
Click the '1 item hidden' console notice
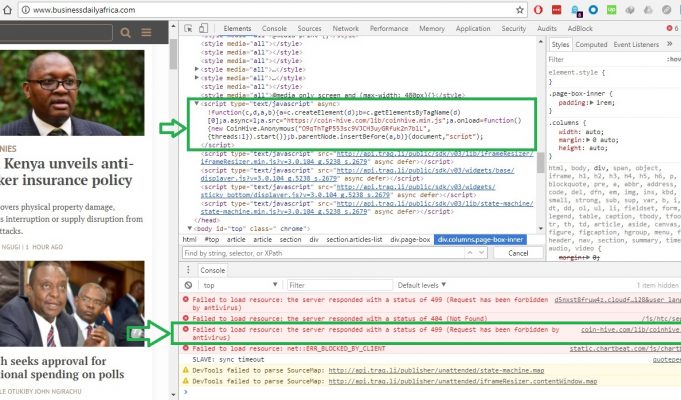tap(658, 285)
